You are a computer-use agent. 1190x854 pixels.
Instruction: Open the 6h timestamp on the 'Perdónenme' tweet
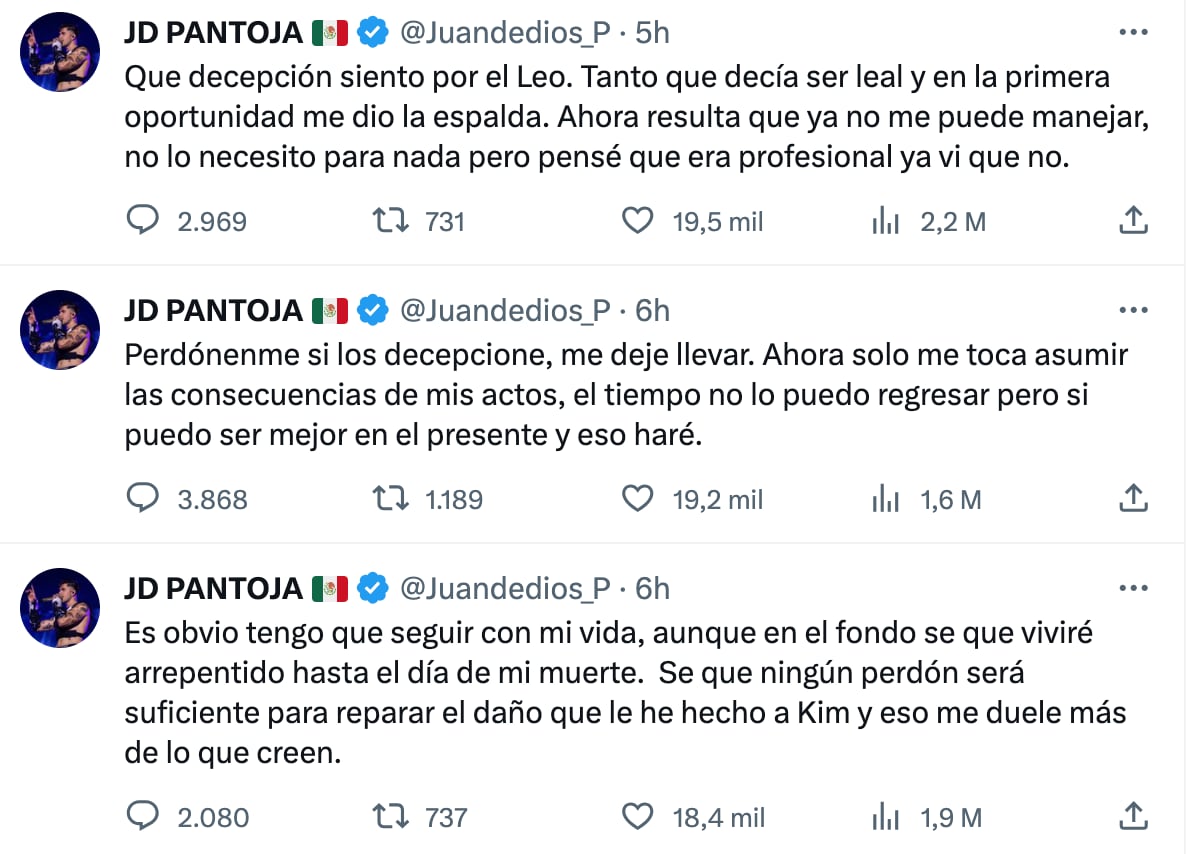click(x=652, y=311)
